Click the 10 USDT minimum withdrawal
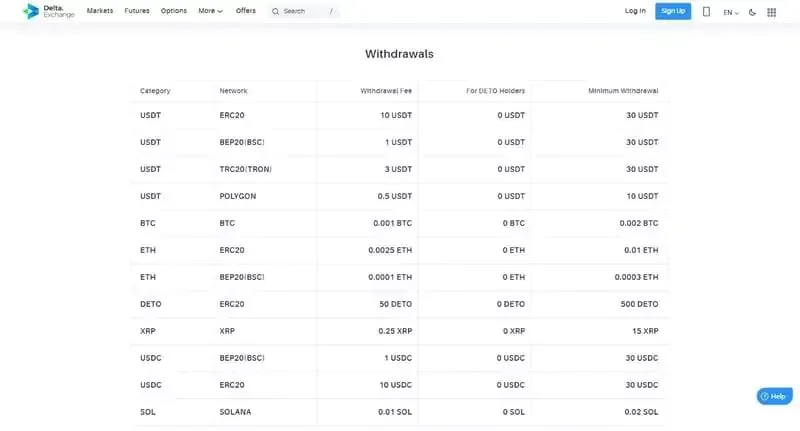This screenshot has width=800, height=431. click(x=642, y=196)
